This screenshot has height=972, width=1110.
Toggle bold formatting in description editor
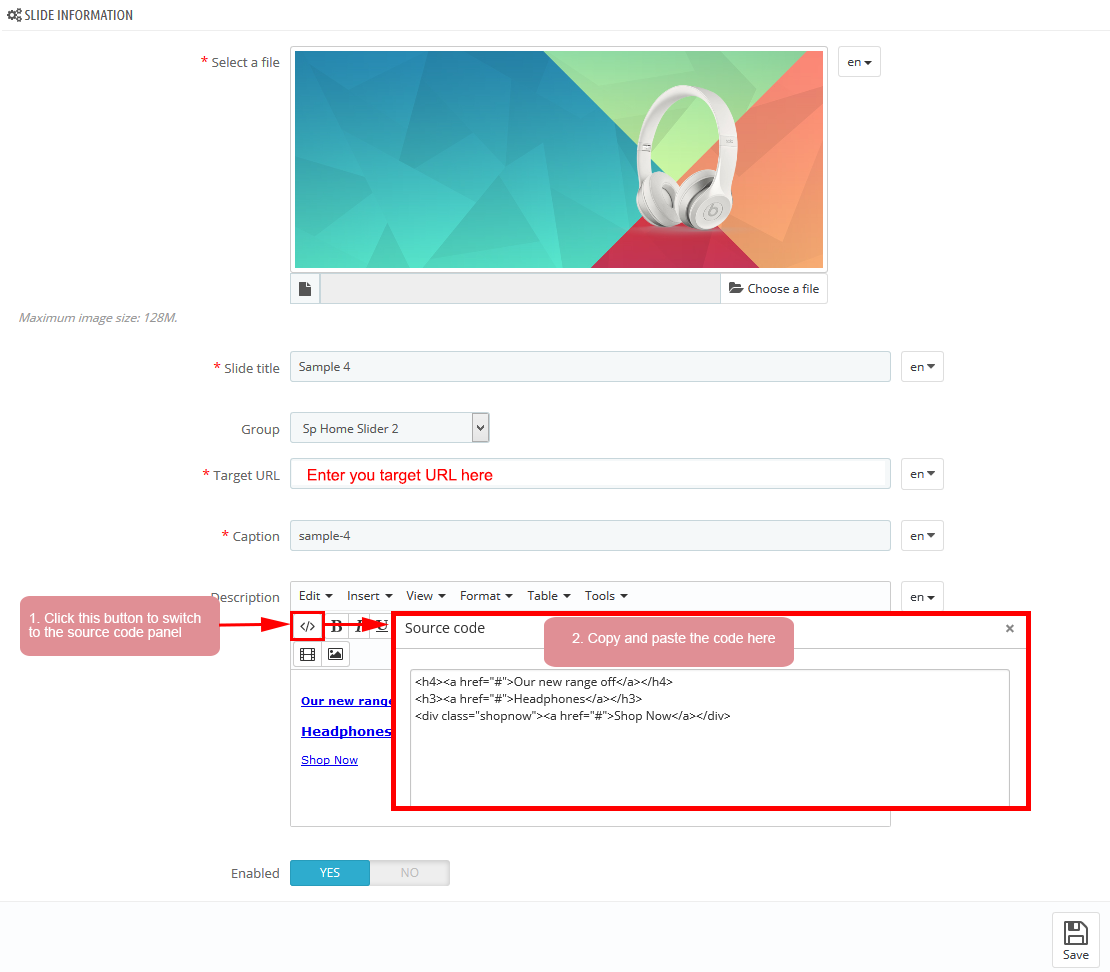336,627
